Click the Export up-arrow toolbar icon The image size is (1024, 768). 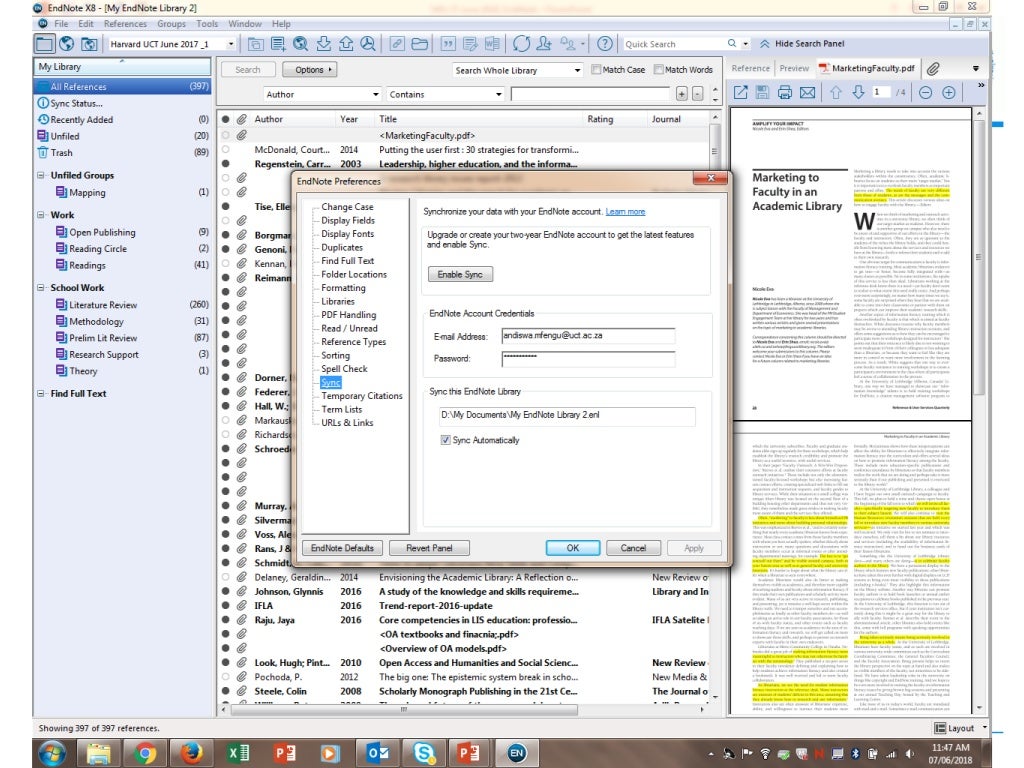[345, 44]
